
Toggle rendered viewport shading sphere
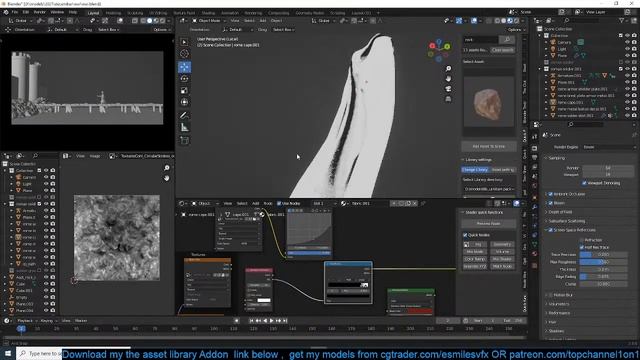click(516, 20)
